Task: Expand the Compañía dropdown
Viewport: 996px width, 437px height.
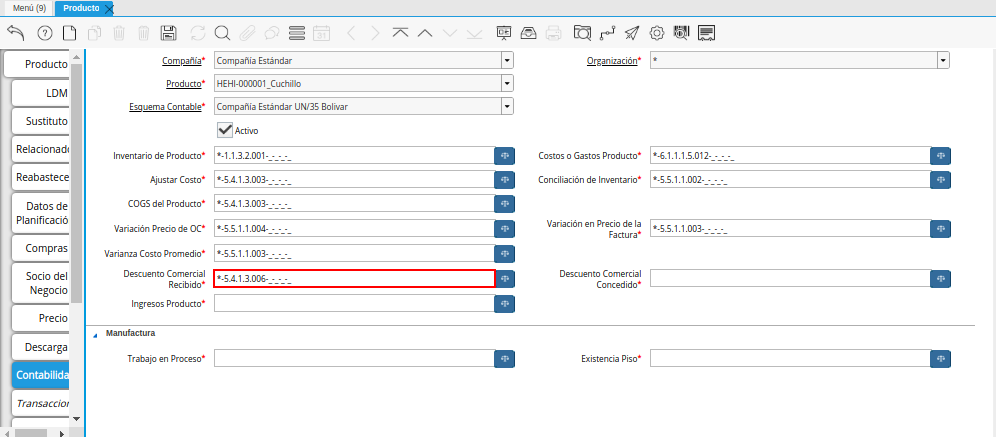Action: point(507,61)
